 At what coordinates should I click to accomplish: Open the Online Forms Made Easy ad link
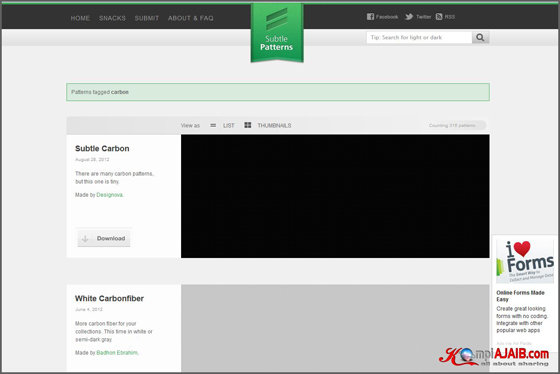tap(520, 296)
